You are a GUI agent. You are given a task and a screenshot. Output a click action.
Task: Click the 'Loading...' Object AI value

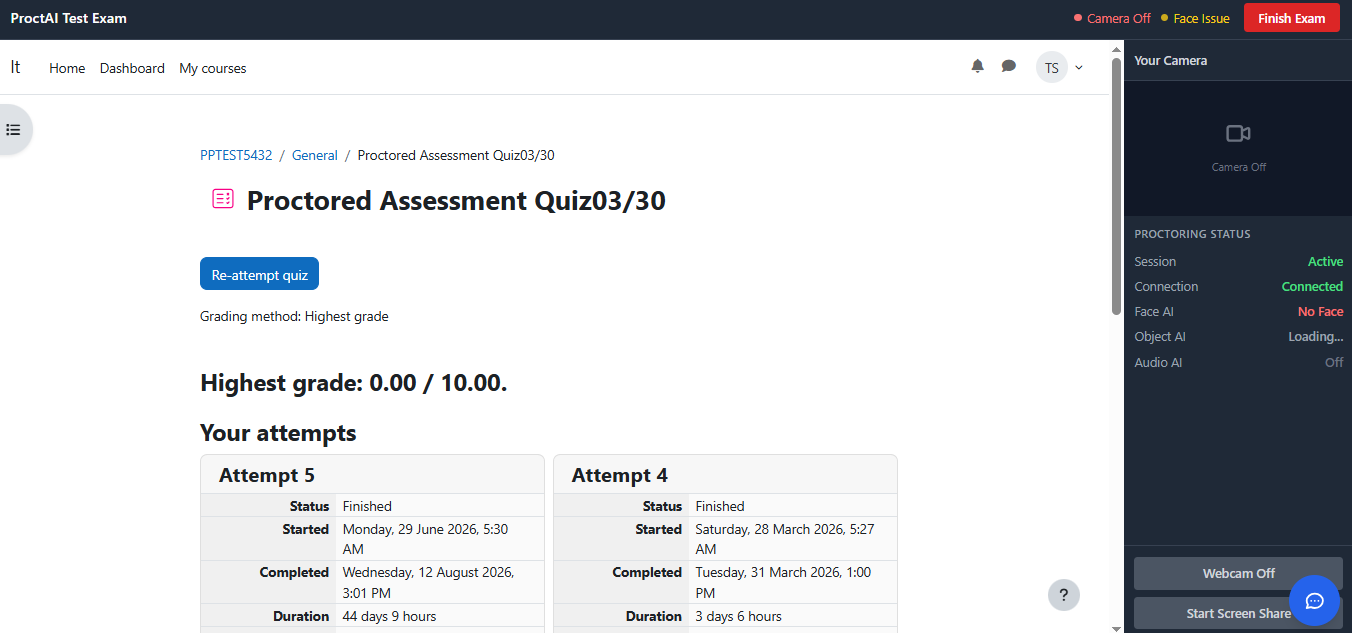1315,336
